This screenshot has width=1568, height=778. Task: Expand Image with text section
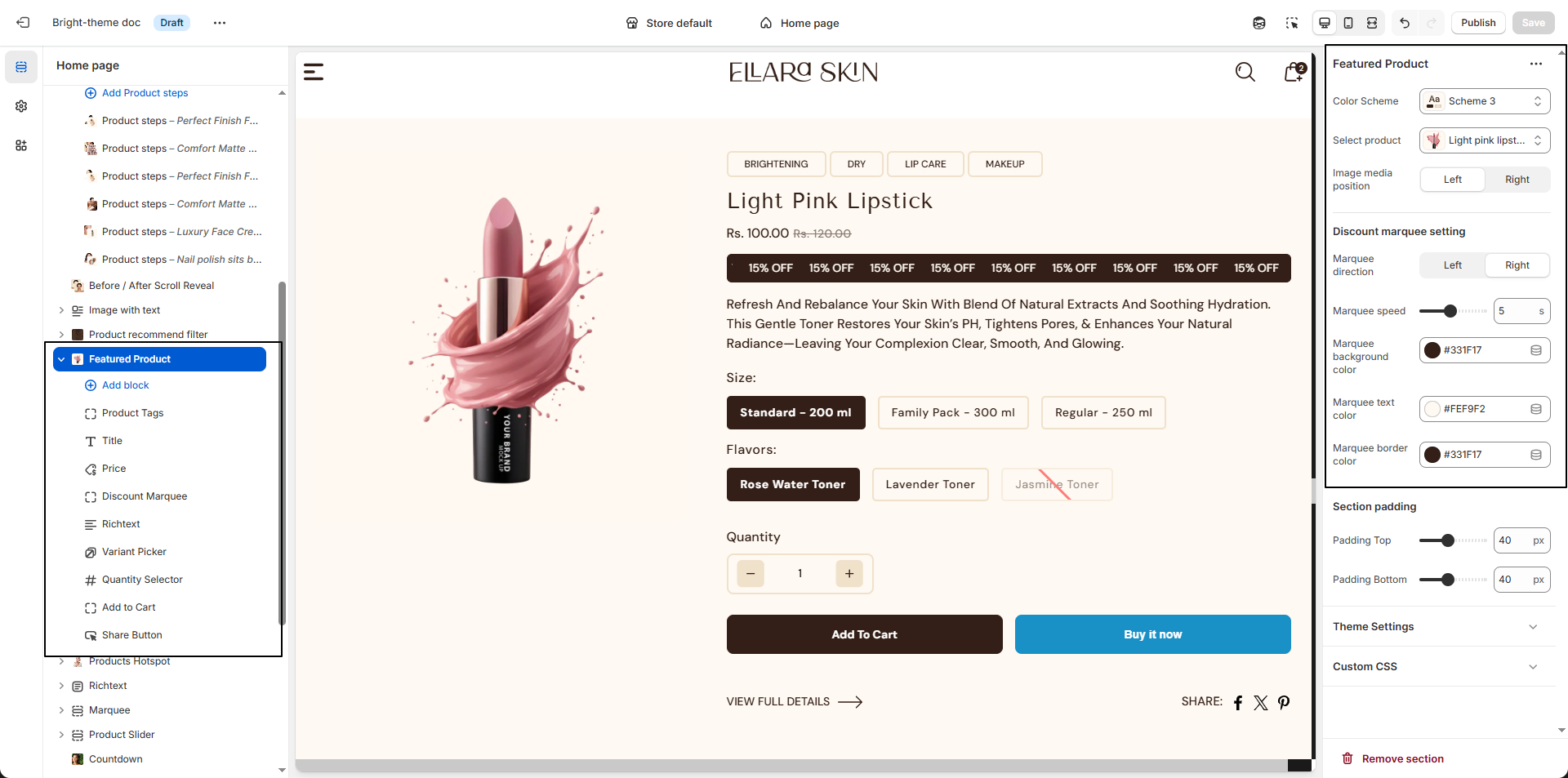pos(61,310)
